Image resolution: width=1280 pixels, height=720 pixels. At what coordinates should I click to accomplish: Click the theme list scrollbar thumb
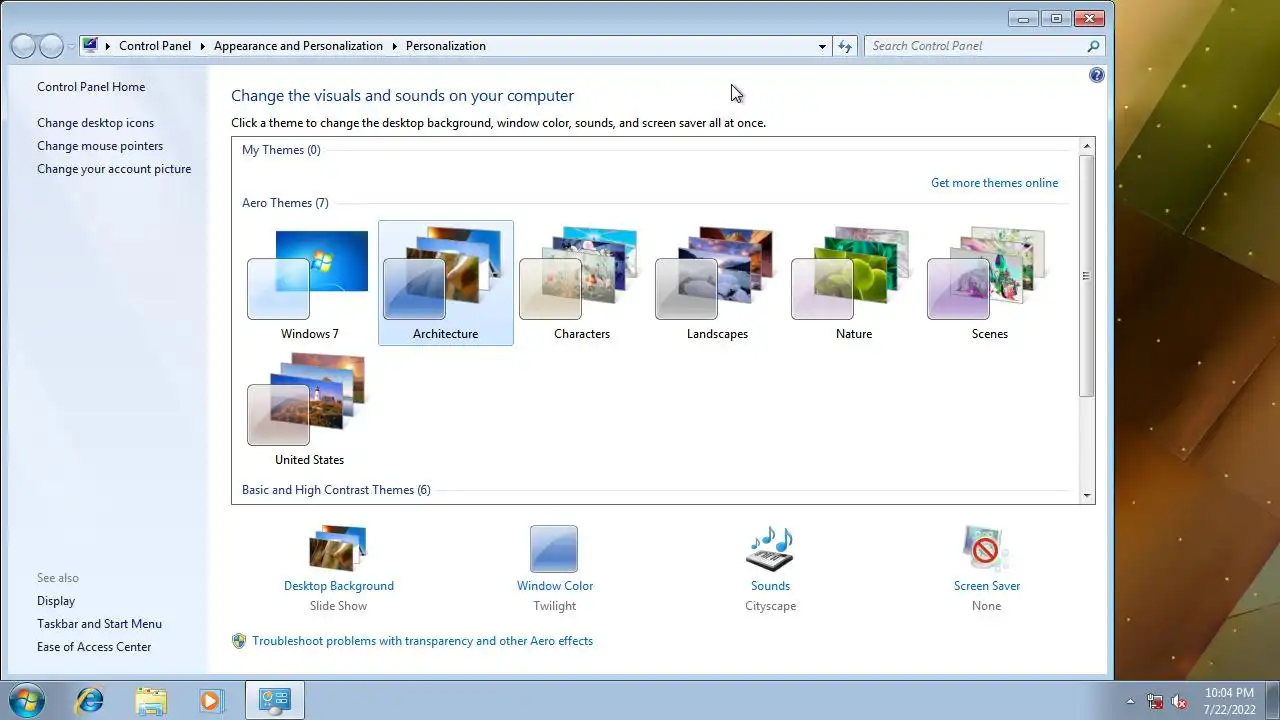tap(1087, 277)
